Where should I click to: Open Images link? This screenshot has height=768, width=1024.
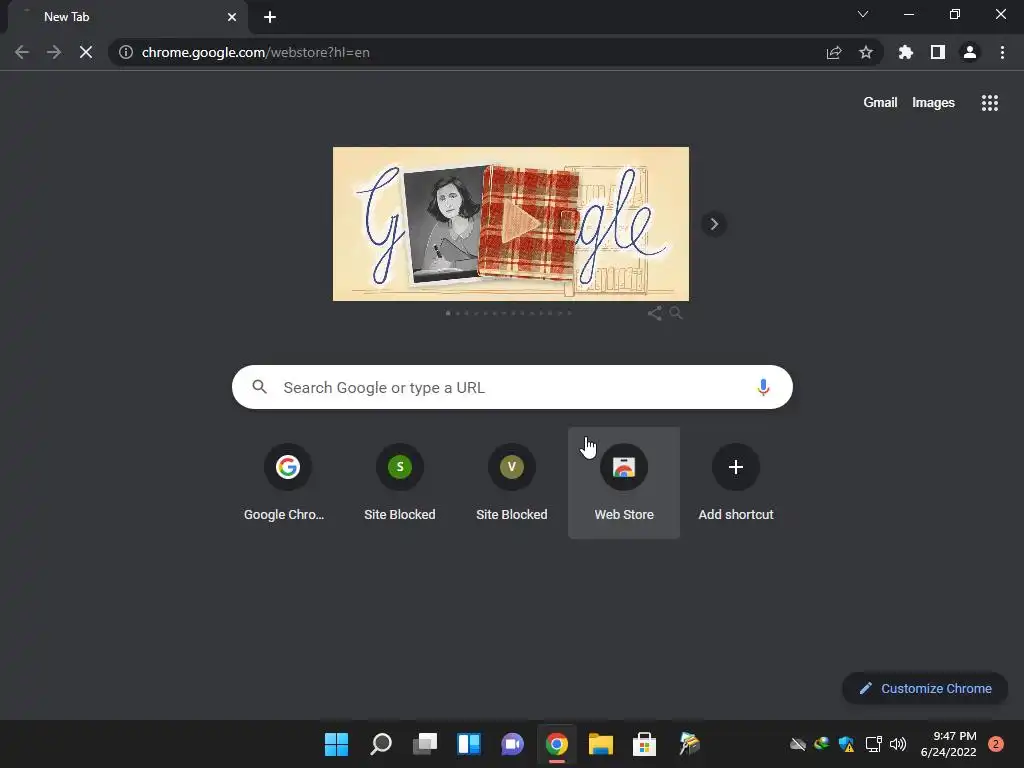coord(933,103)
